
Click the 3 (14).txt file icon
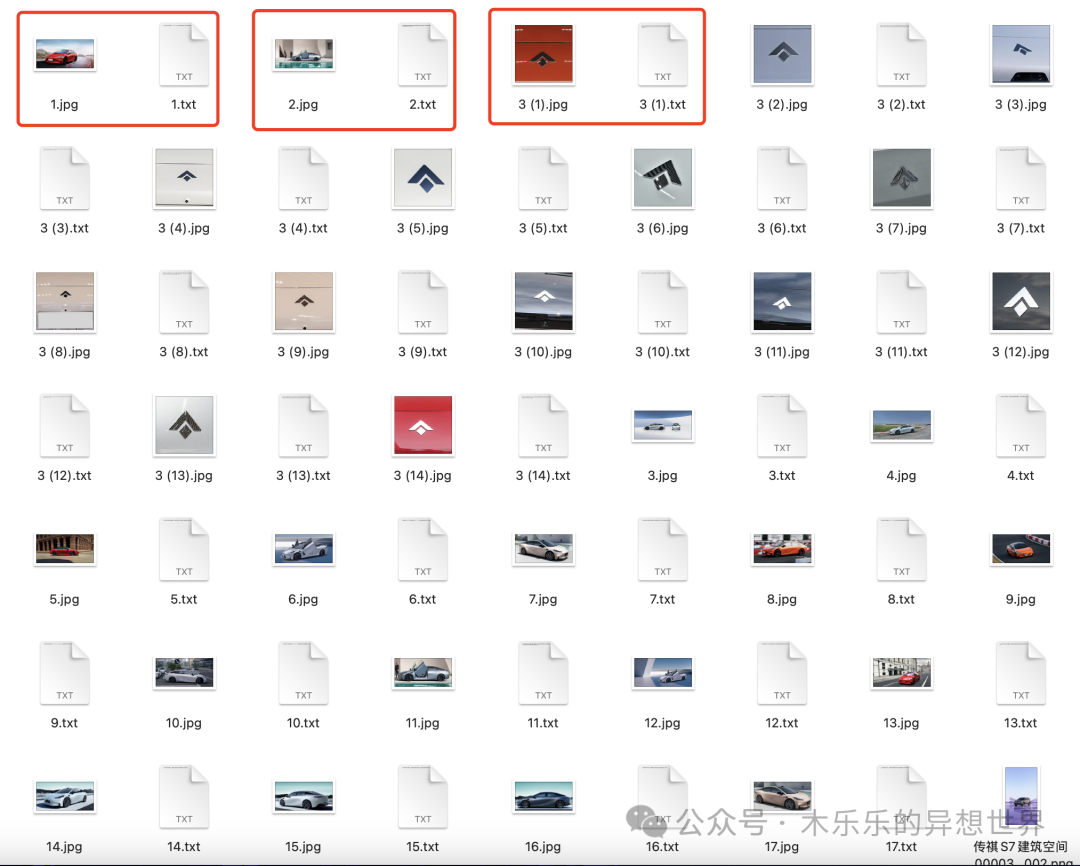coord(543,425)
